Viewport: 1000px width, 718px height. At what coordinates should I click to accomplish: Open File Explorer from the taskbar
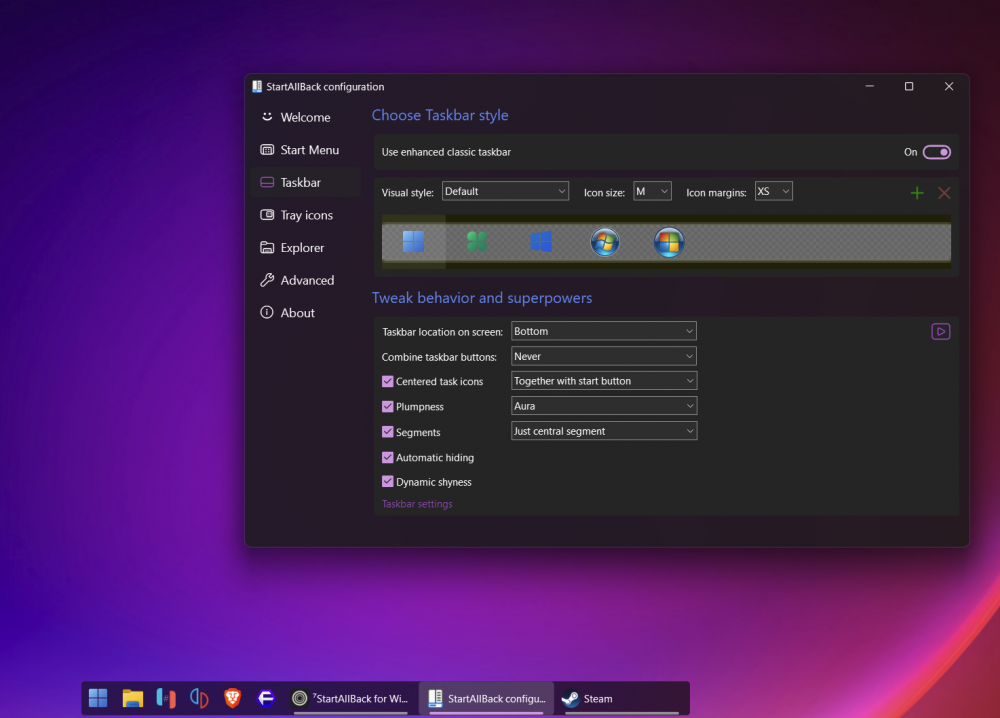tap(132, 698)
